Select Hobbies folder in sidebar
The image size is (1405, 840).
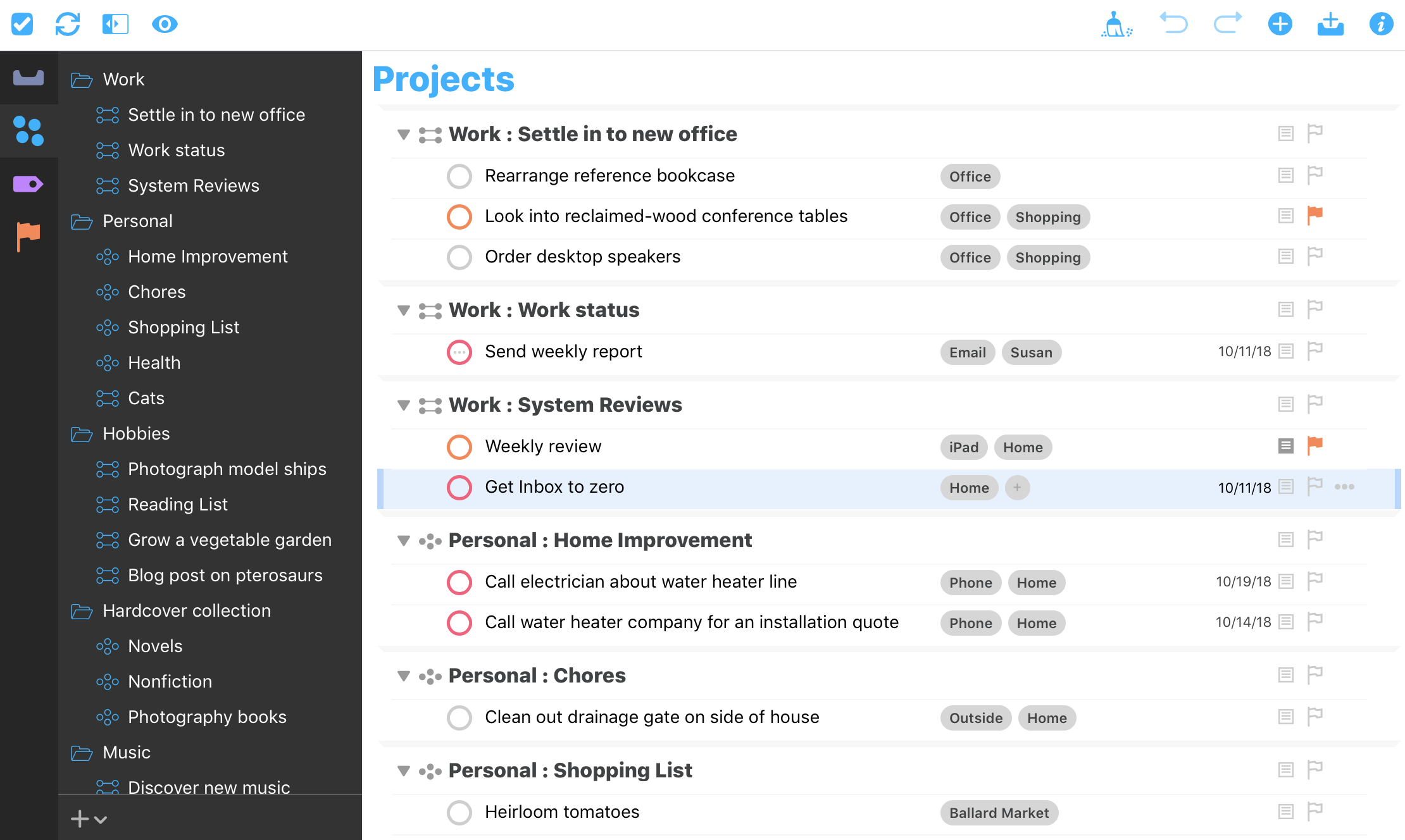point(136,433)
